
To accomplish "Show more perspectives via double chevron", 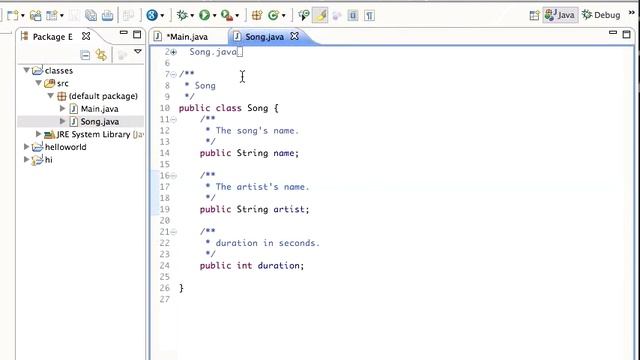I will pos(632,13).
